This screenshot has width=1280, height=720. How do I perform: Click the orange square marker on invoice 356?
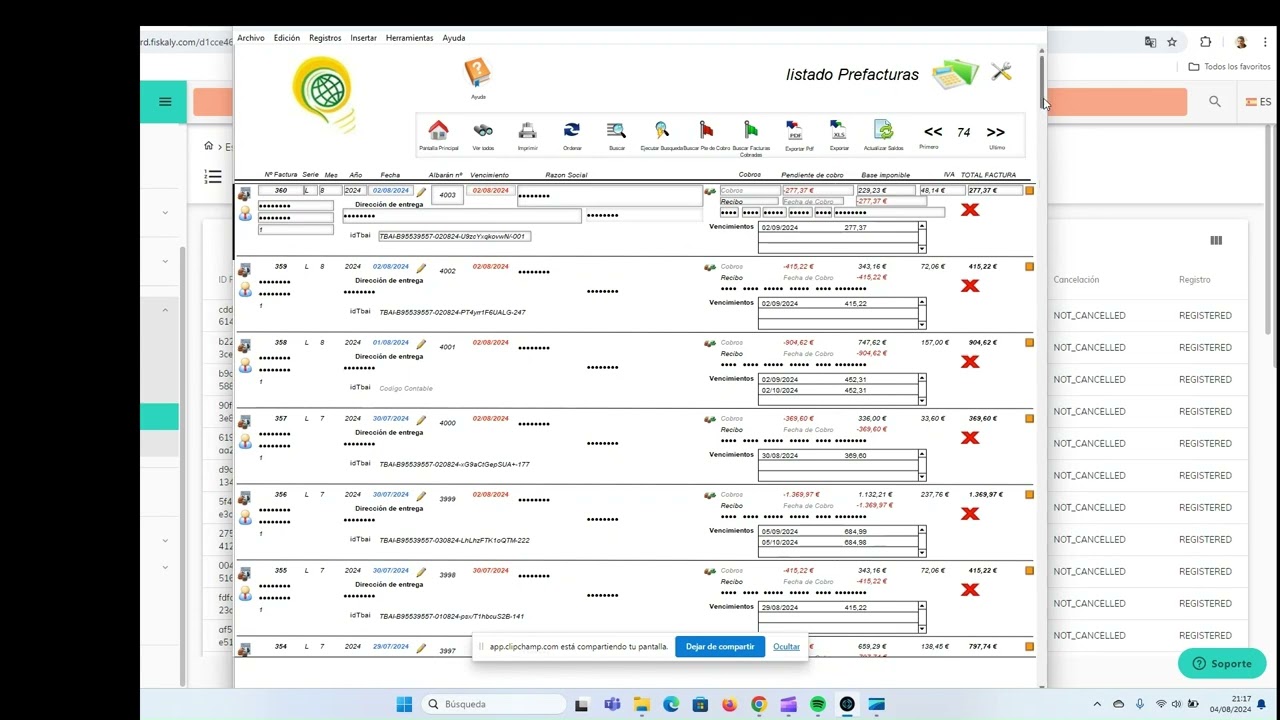1030,494
